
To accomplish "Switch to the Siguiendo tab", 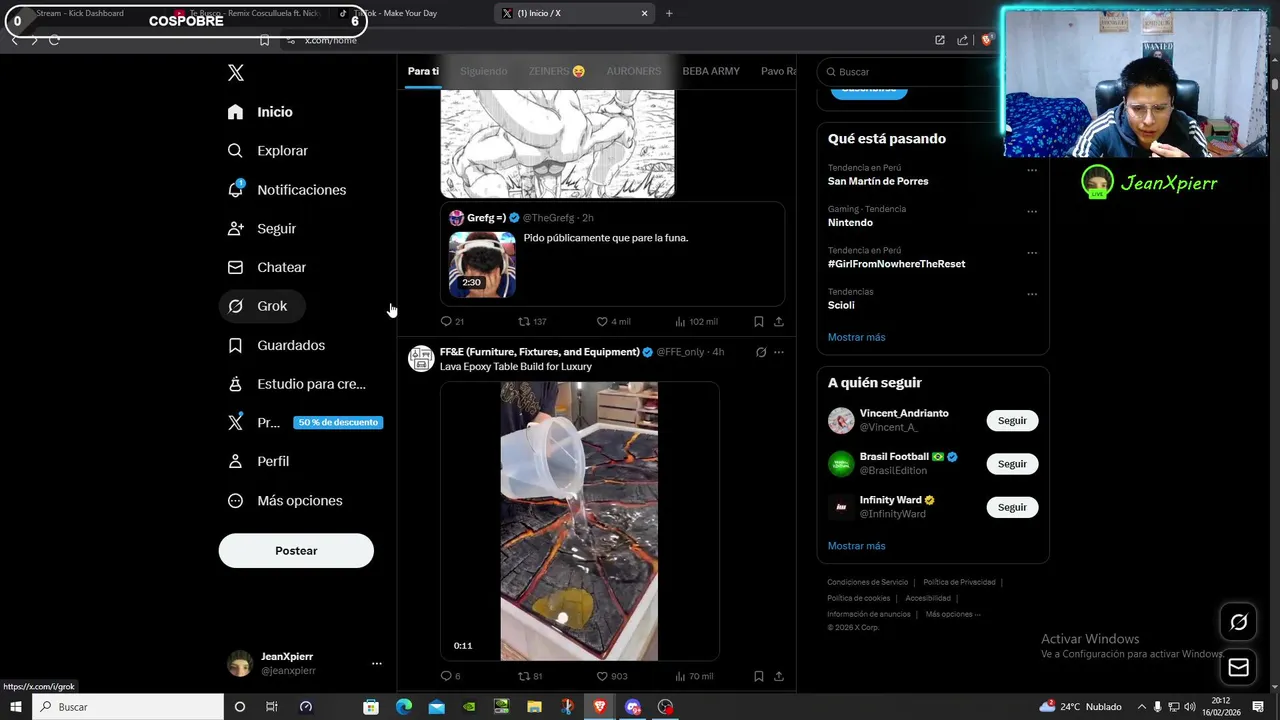I will click(x=484, y=71).
